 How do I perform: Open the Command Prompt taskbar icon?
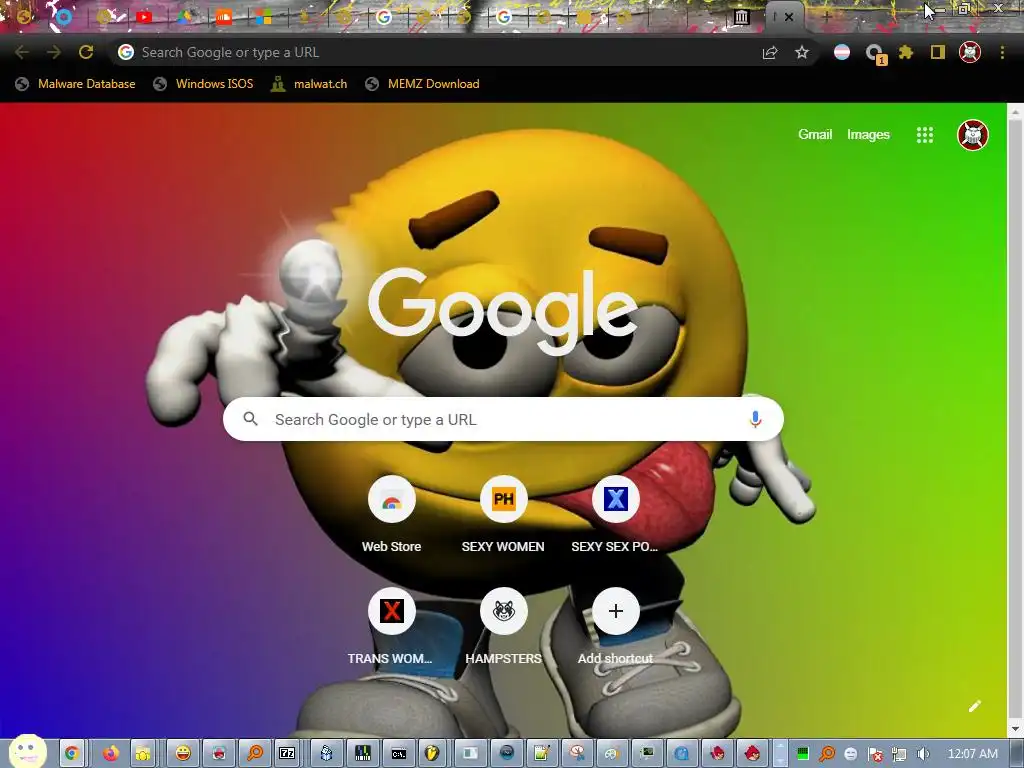click(398, 754)
